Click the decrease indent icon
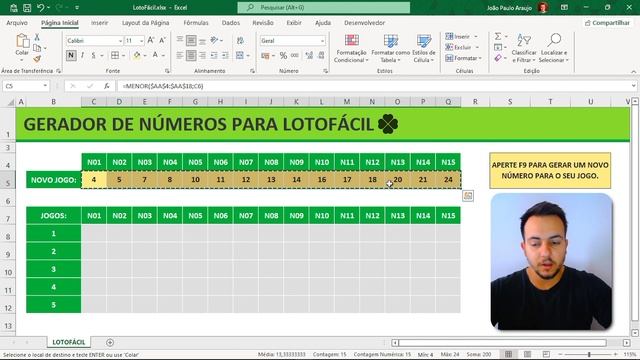Image resolution: width=640 pixels, height=360 pixels. (x=214, y=55)
